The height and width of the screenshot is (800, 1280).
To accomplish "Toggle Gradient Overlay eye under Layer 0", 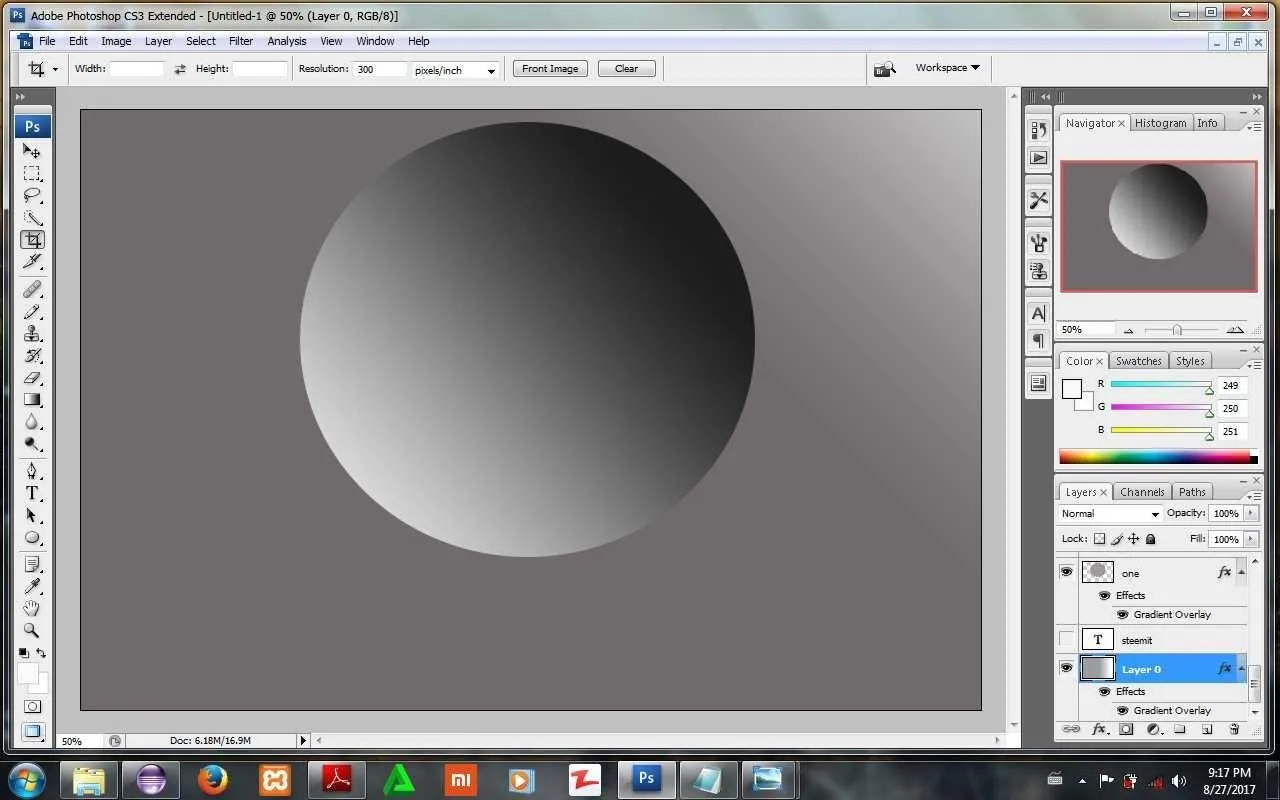I will (1122, 710).
